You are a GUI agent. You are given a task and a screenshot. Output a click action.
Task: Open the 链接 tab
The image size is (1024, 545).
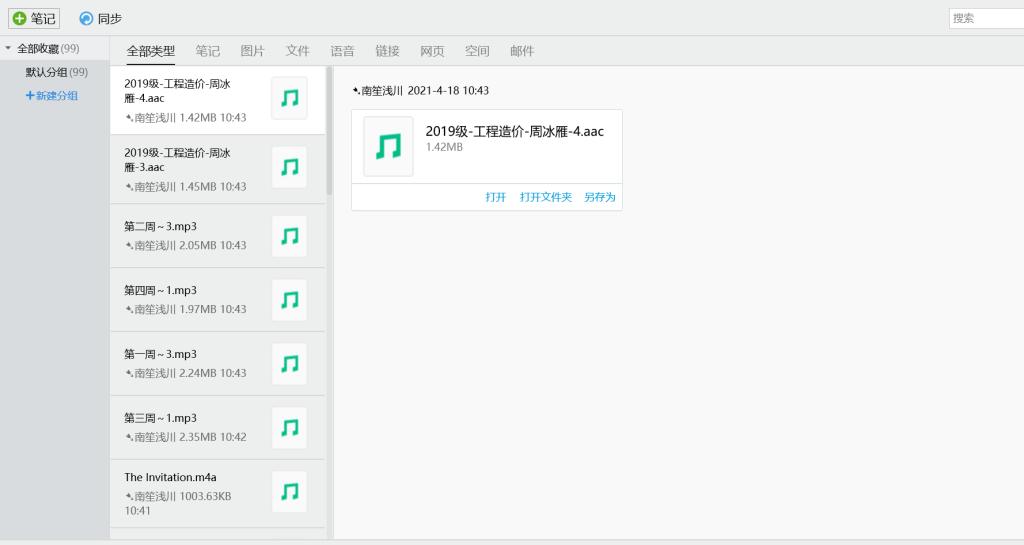[x=387, y=51]
